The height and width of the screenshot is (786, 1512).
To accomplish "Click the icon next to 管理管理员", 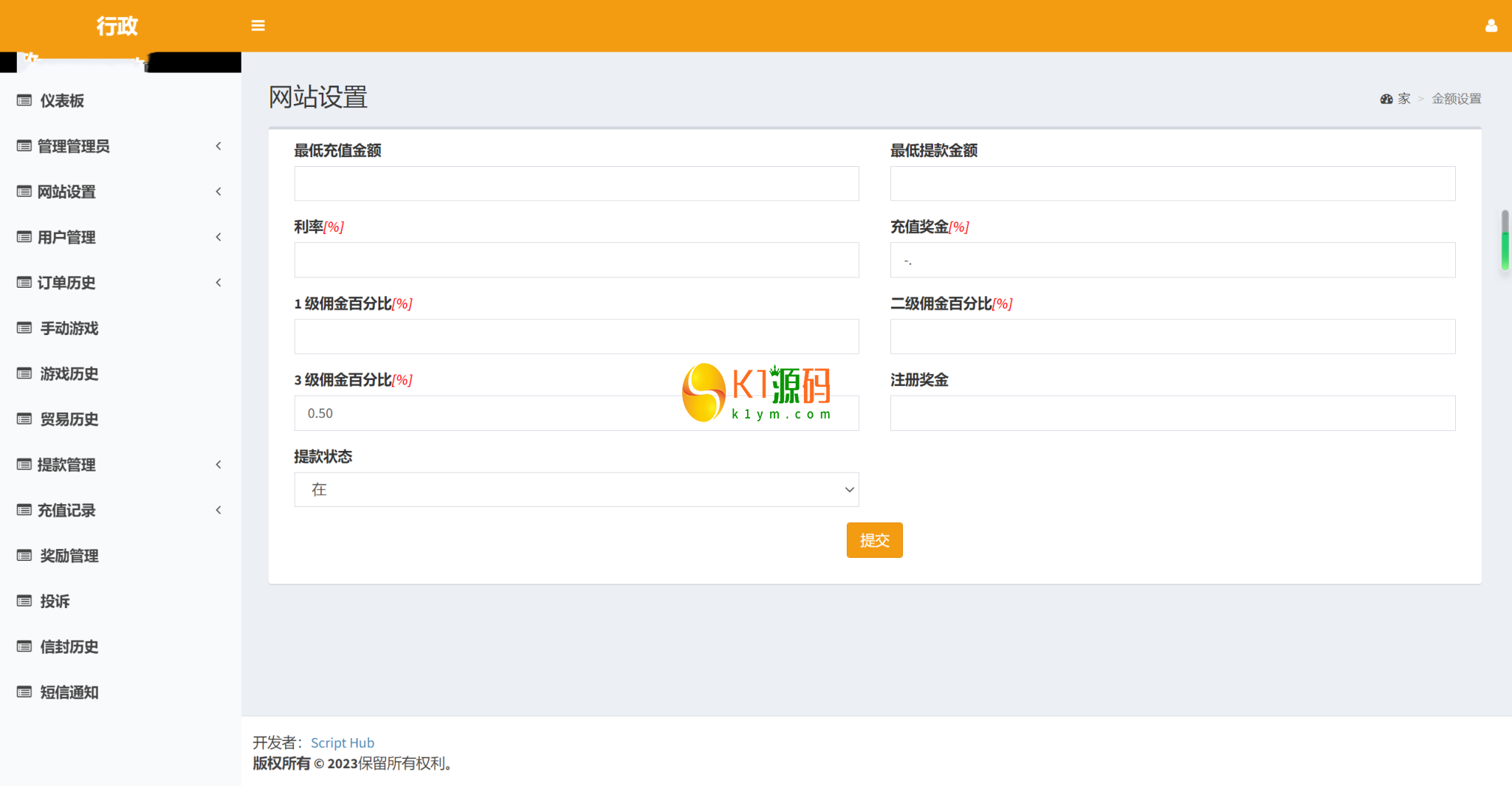I will coord(24,146).
